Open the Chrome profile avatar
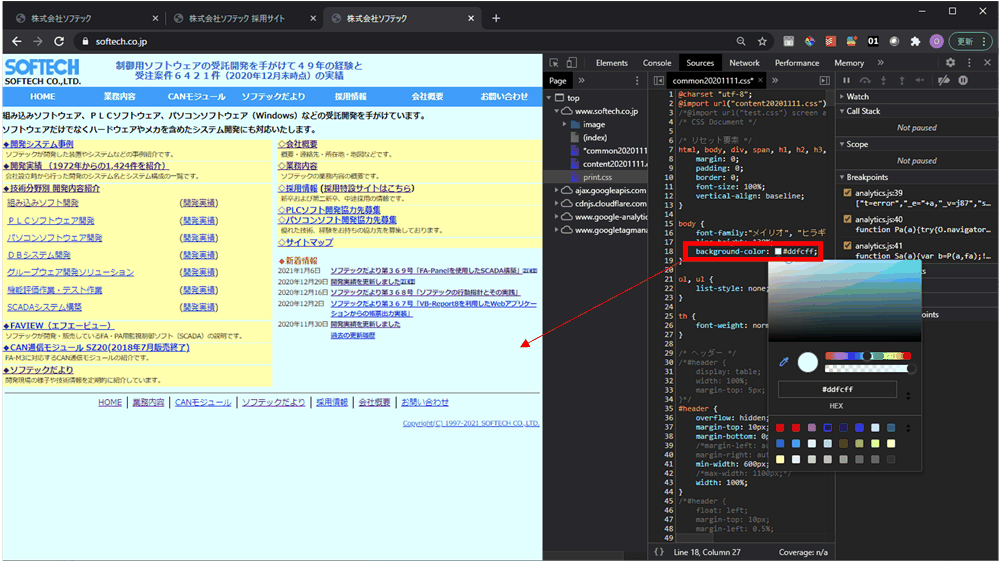This screenshot has width=1002, height=562. click(x=936, y=41)
